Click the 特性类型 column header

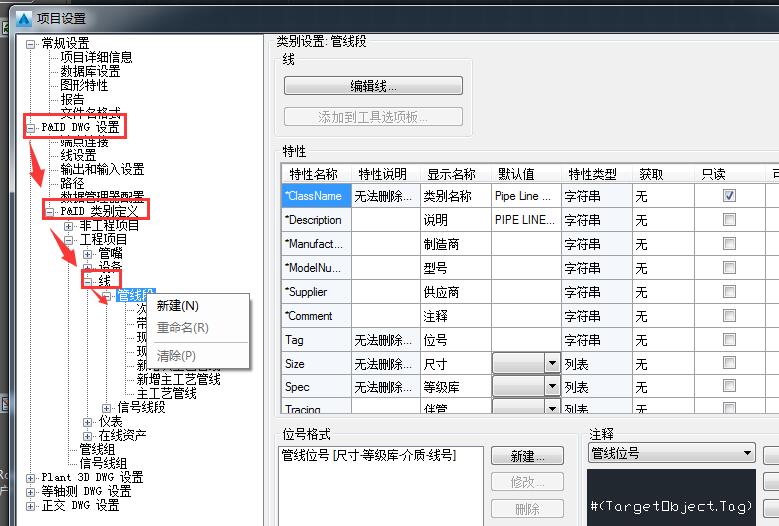click(597, 174)
